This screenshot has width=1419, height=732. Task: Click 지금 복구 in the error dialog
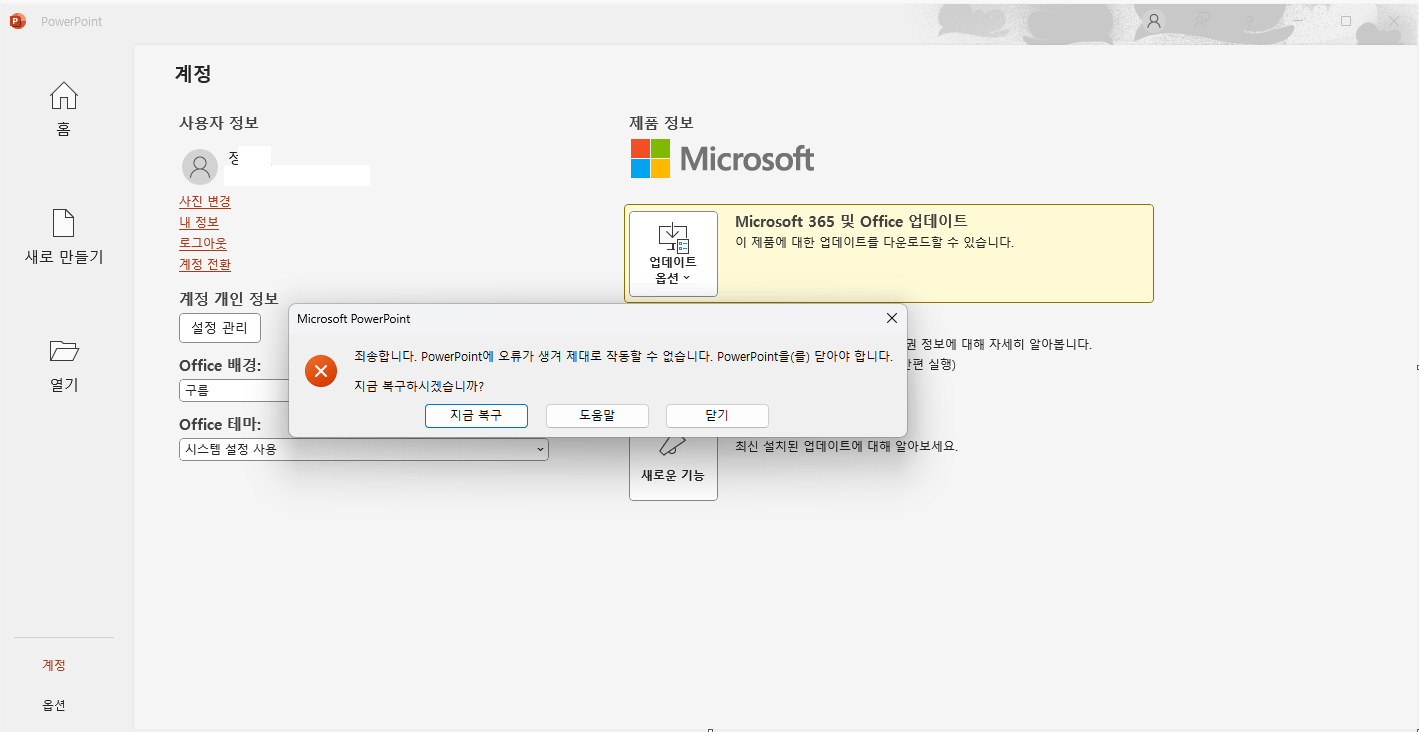476,416
